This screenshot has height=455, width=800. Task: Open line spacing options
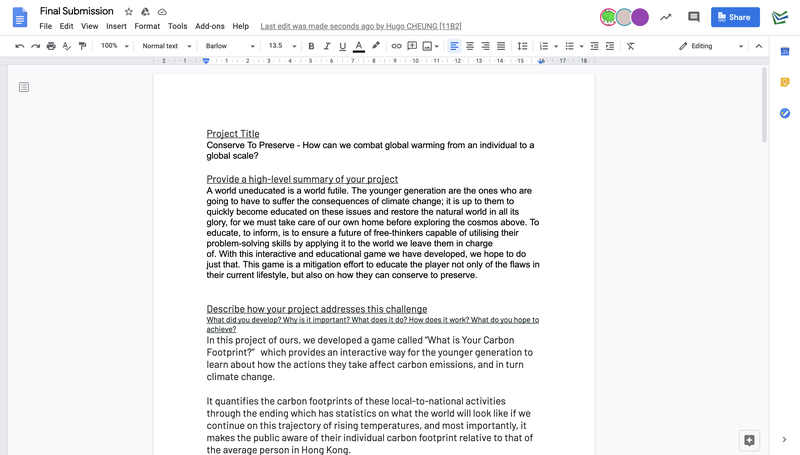[522, 46]
